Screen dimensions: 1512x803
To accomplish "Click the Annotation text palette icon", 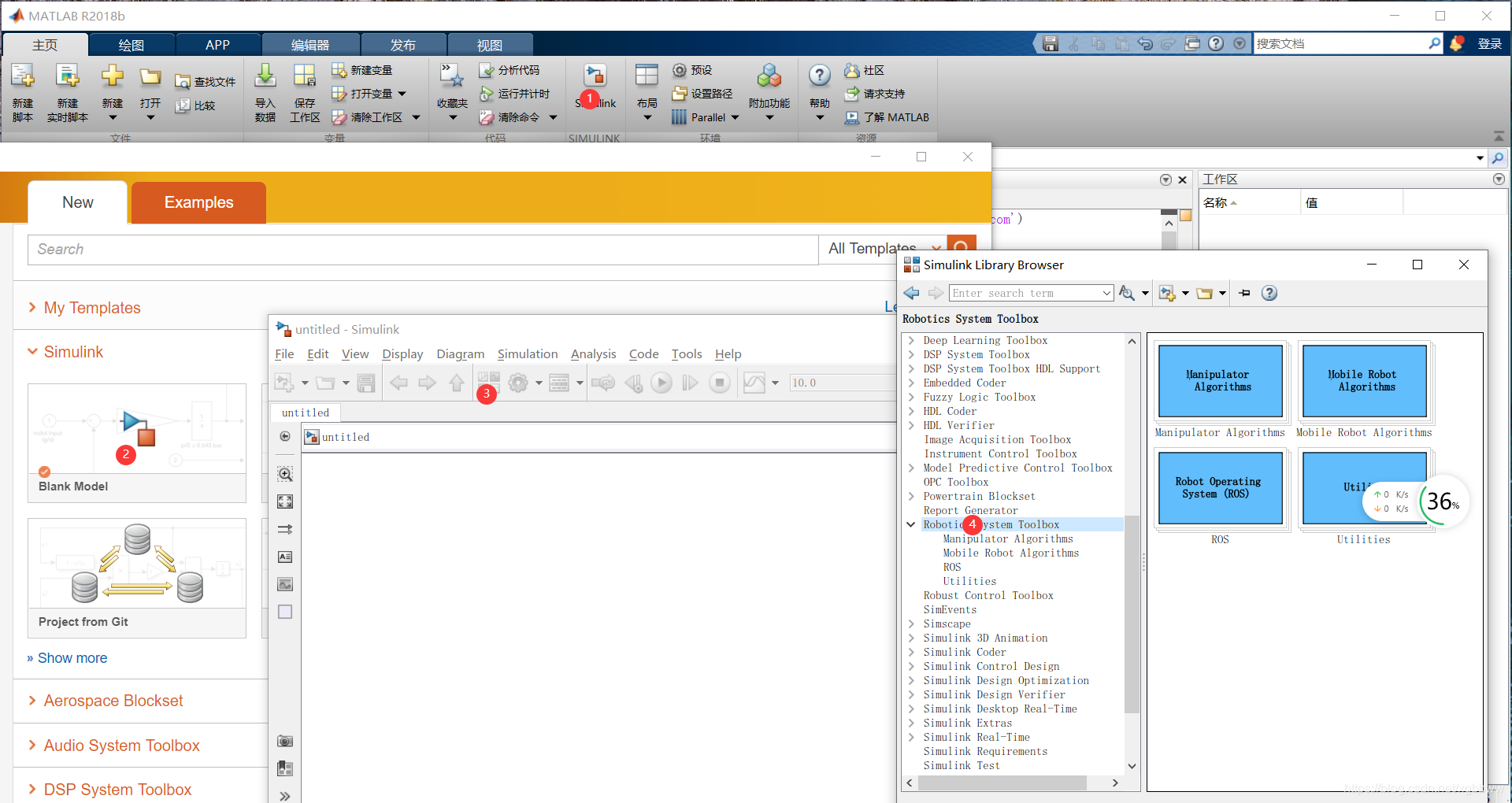I will point(285,557).
